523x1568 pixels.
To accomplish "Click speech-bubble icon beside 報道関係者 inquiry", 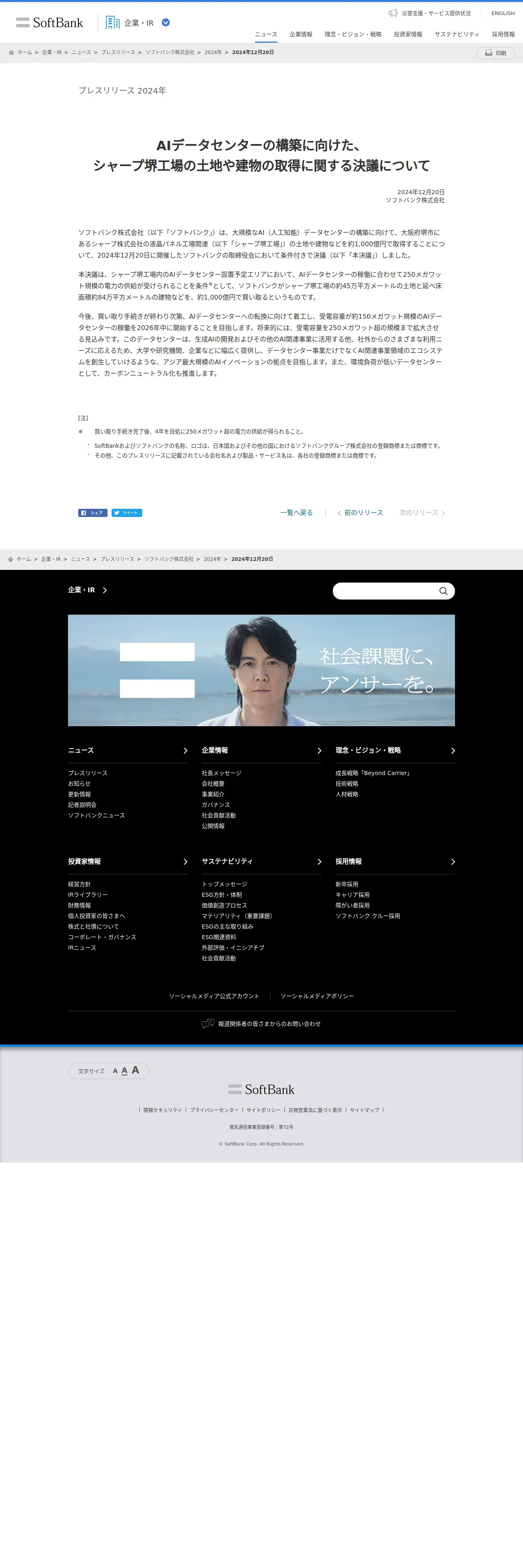I will [208, 1024].
